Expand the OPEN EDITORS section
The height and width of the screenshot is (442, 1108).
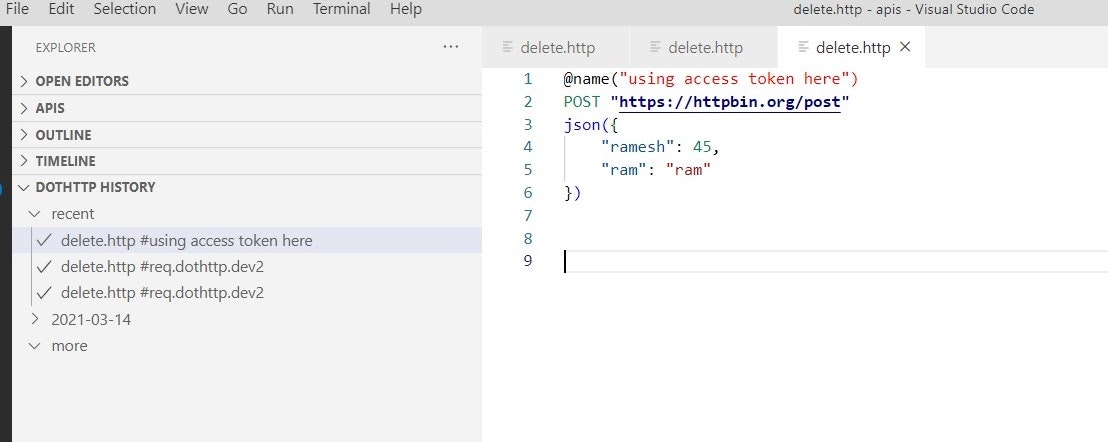(x=247, y=81)
